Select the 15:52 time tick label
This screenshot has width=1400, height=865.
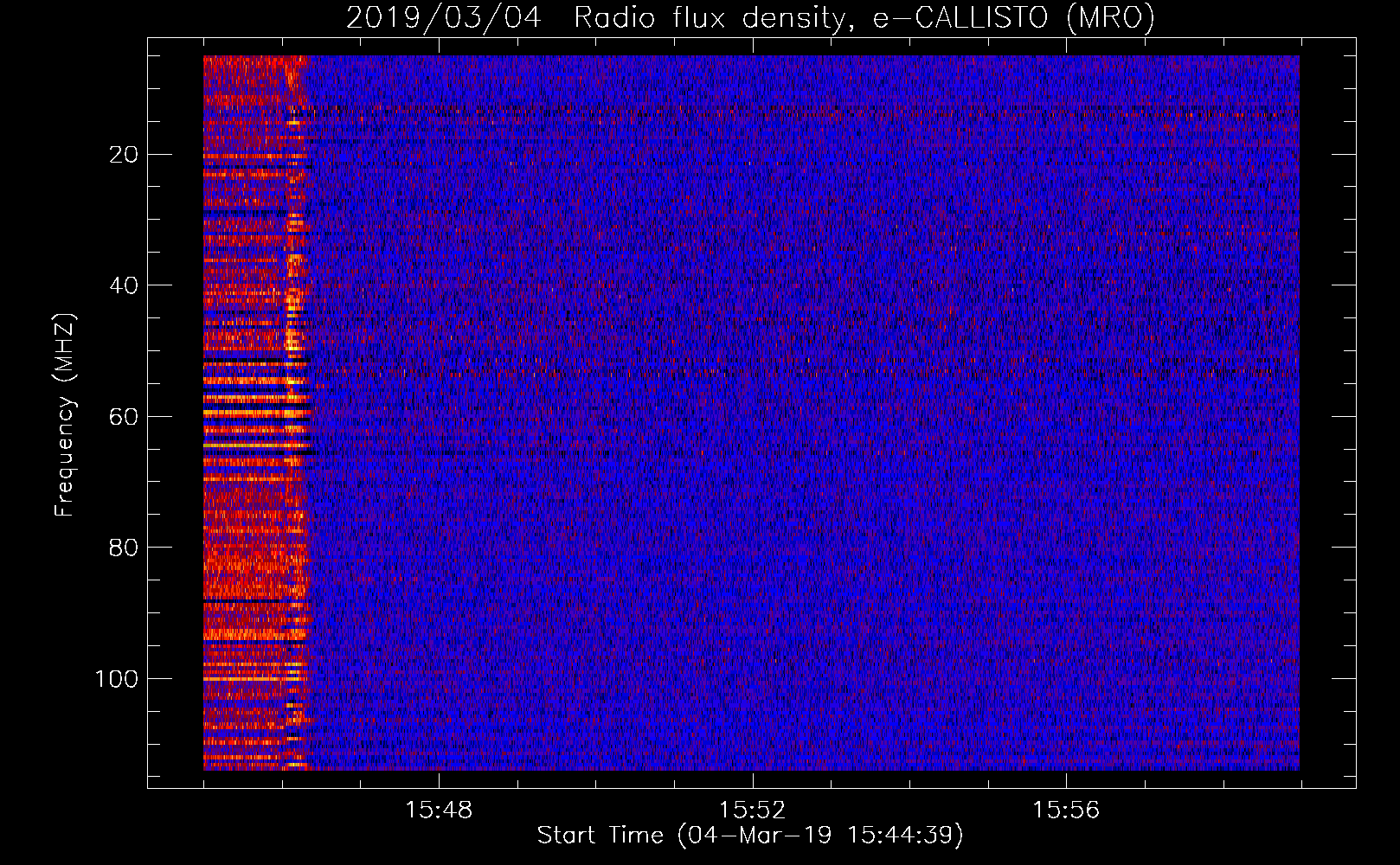[753, 811]
